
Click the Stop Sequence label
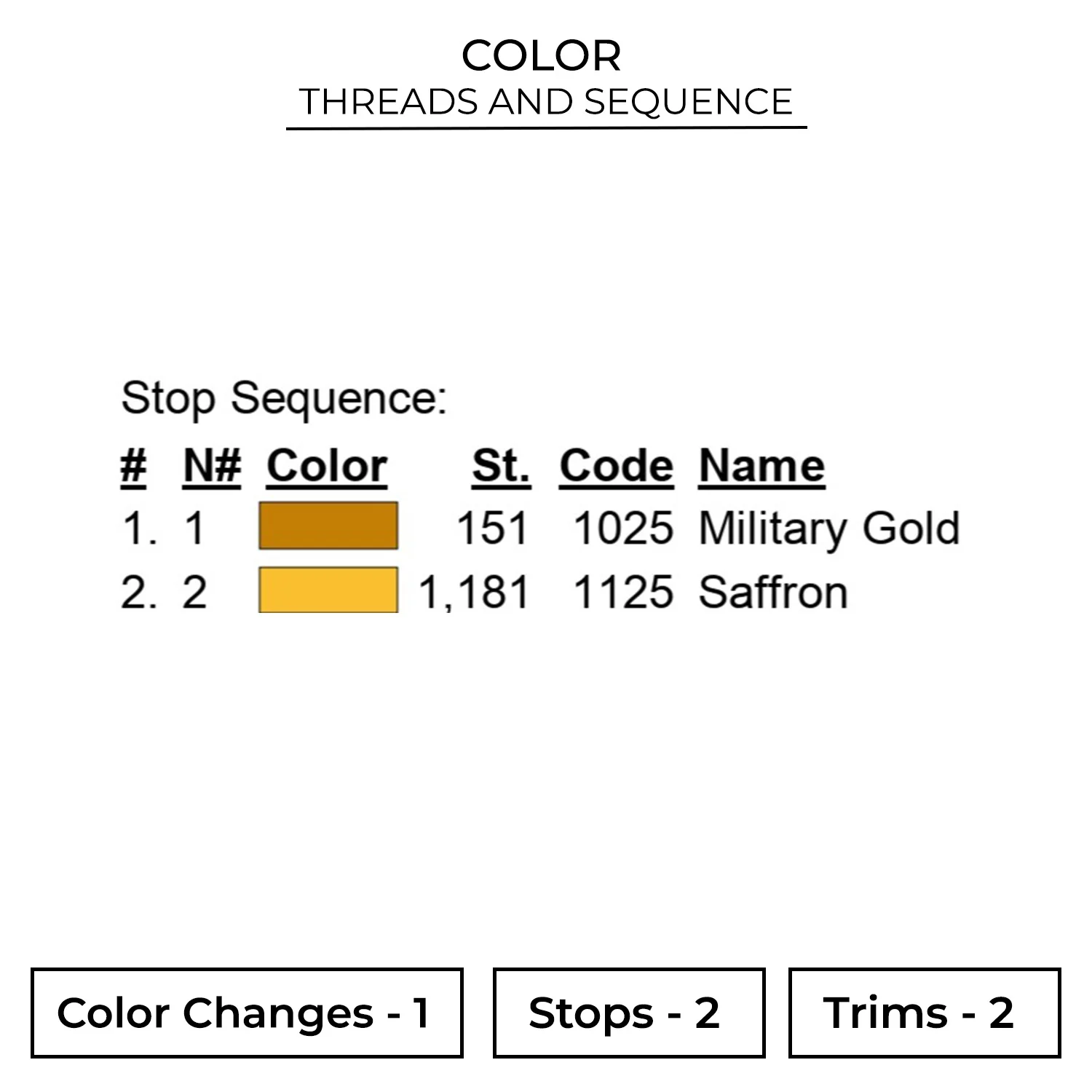tap(284, 398)
